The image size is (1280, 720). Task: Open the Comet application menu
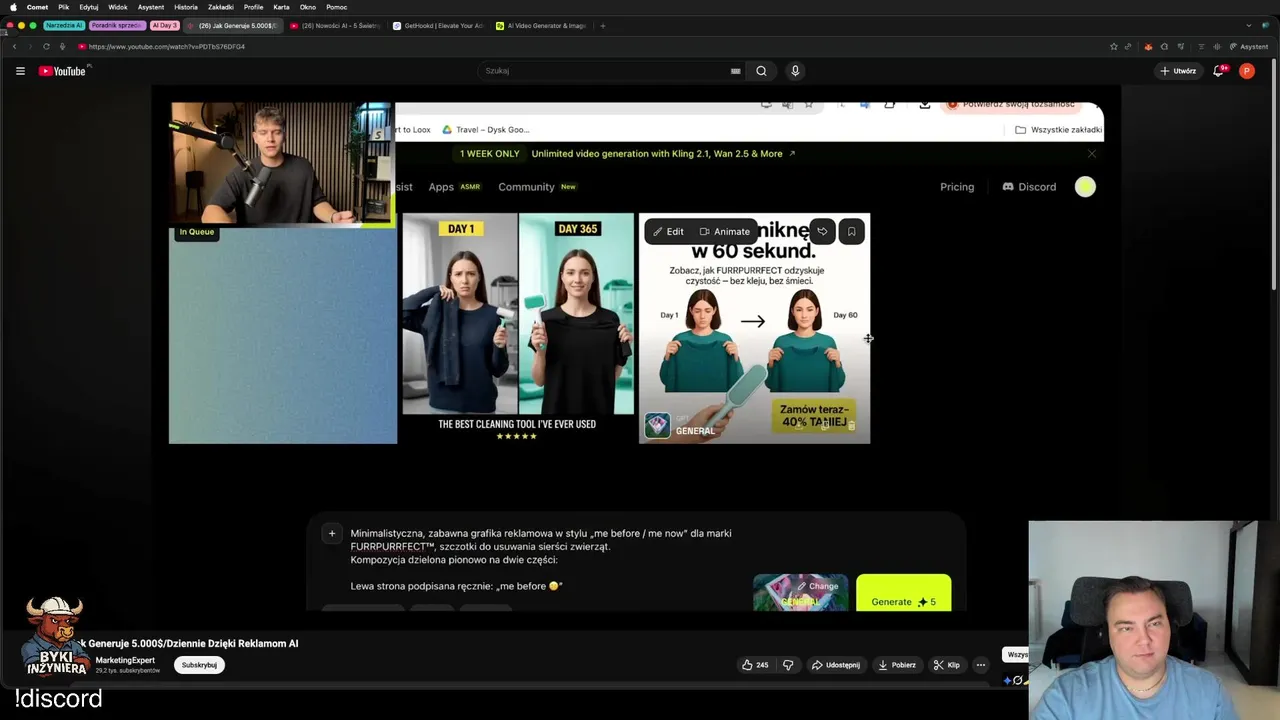pyautogui.click(x=37, y=7)
